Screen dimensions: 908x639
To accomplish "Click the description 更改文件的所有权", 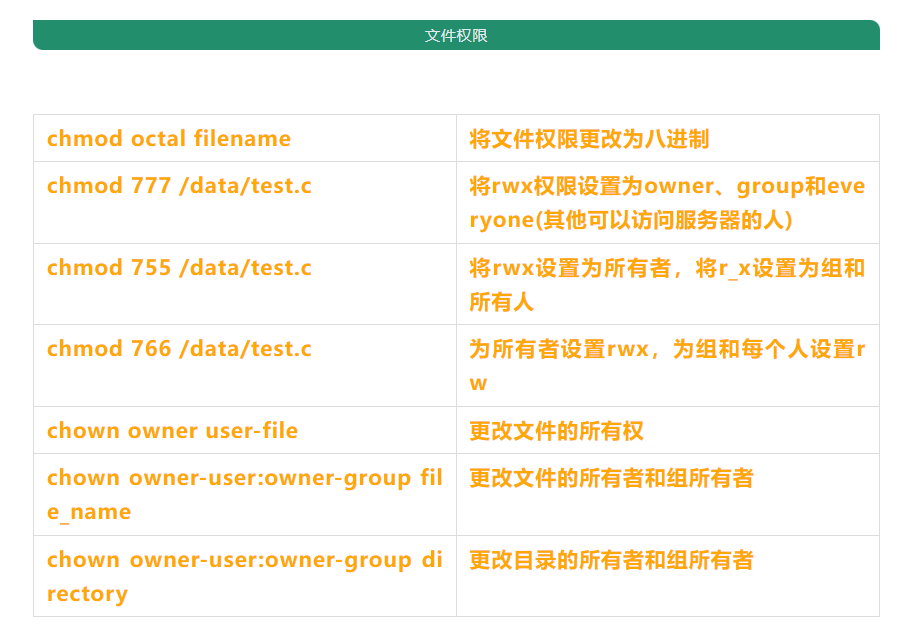I will 556,431.
